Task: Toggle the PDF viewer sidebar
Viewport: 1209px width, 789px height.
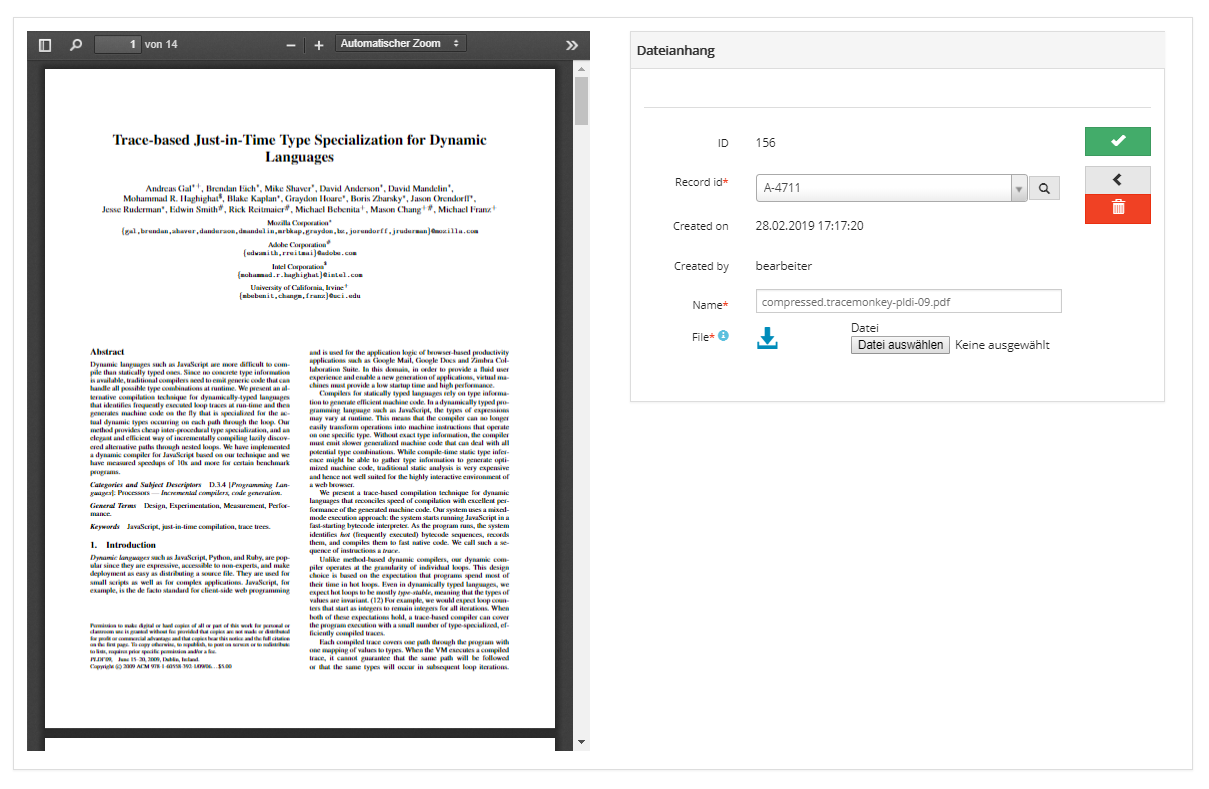Action: [x=44, y=45]
